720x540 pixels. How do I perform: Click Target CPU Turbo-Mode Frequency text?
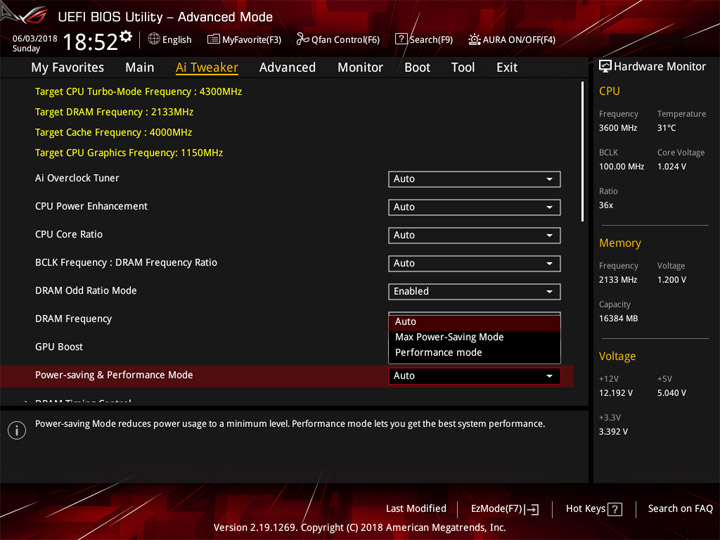click(139, 91)
